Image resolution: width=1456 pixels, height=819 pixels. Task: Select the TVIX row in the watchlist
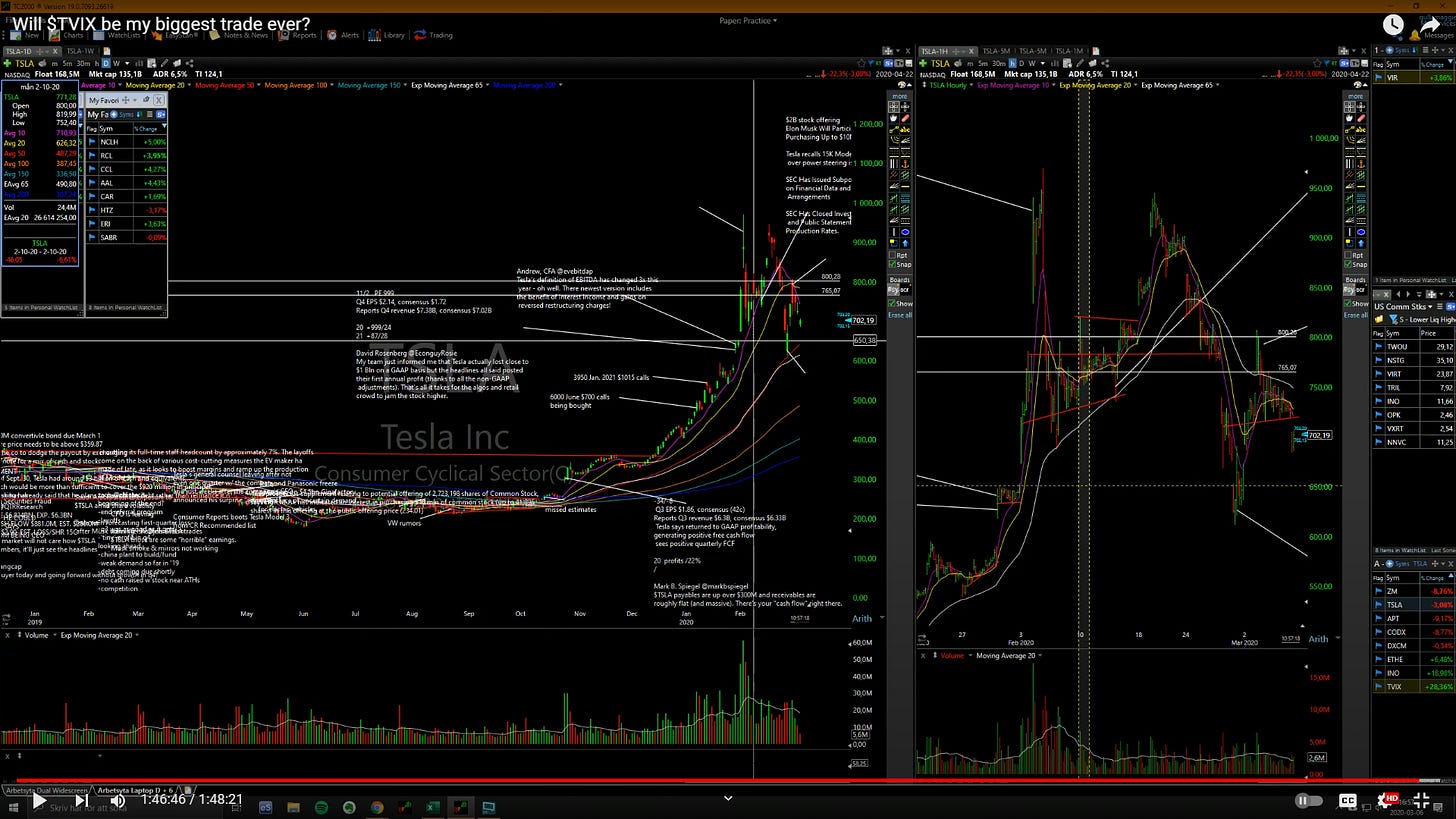1412,687
